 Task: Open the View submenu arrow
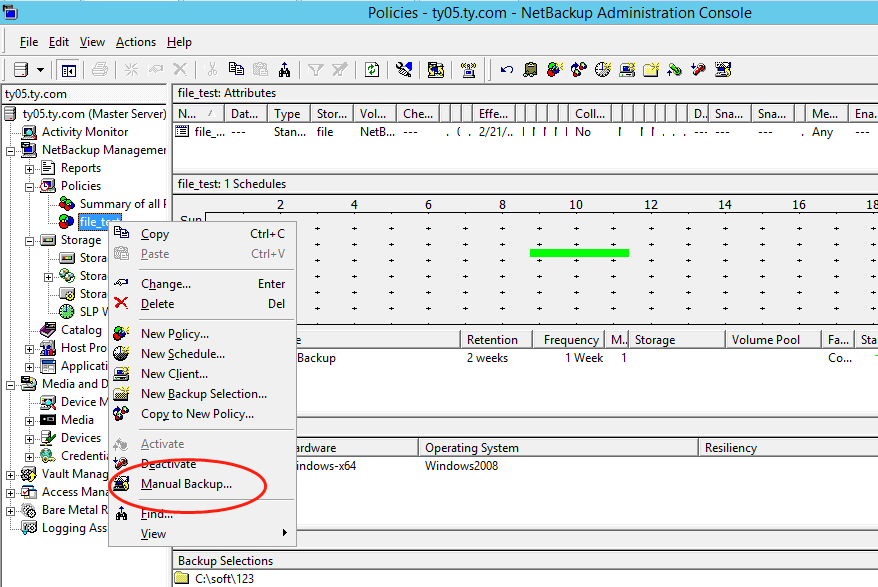(284, 533)
